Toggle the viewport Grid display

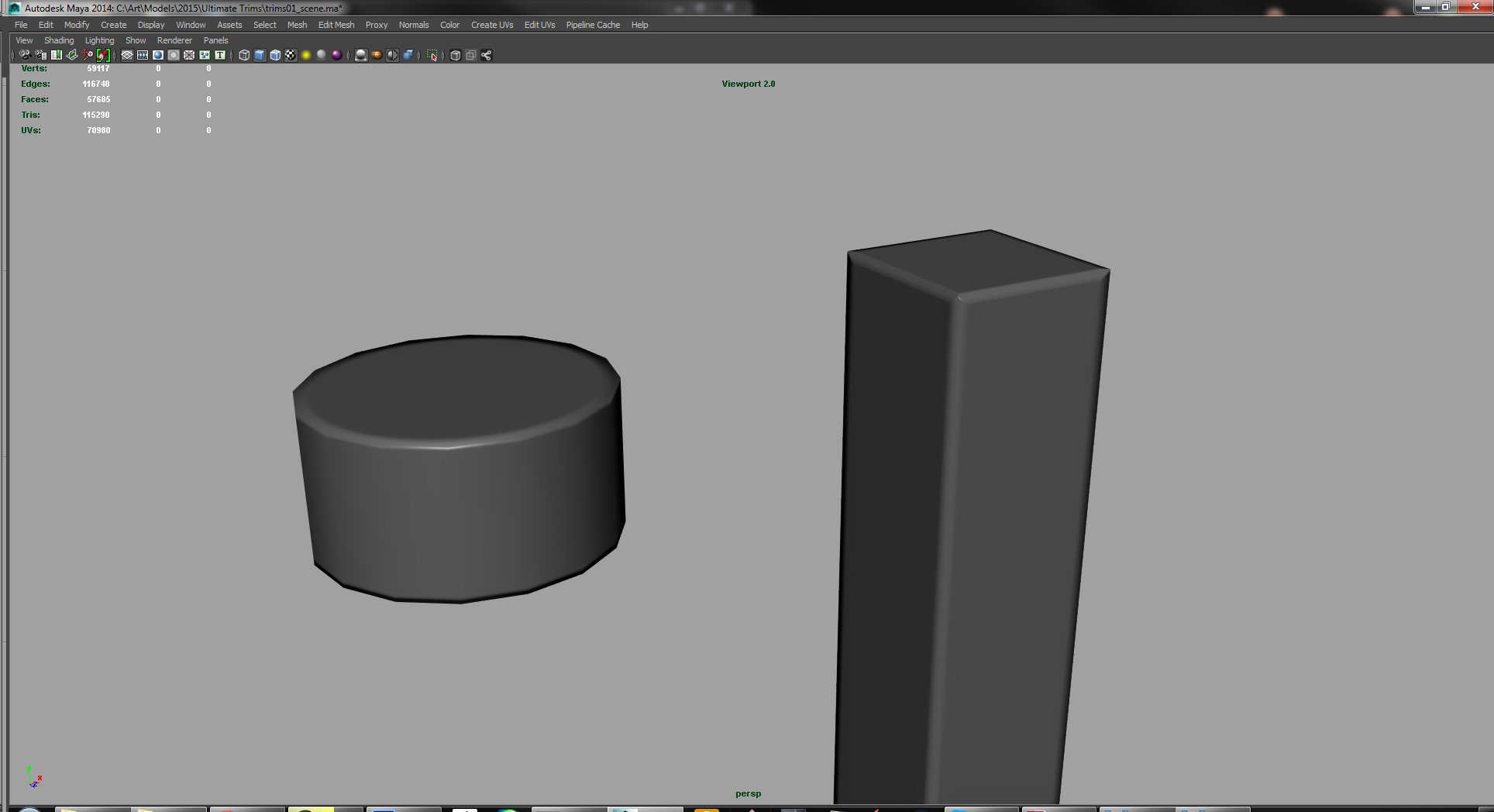[127, 55]
